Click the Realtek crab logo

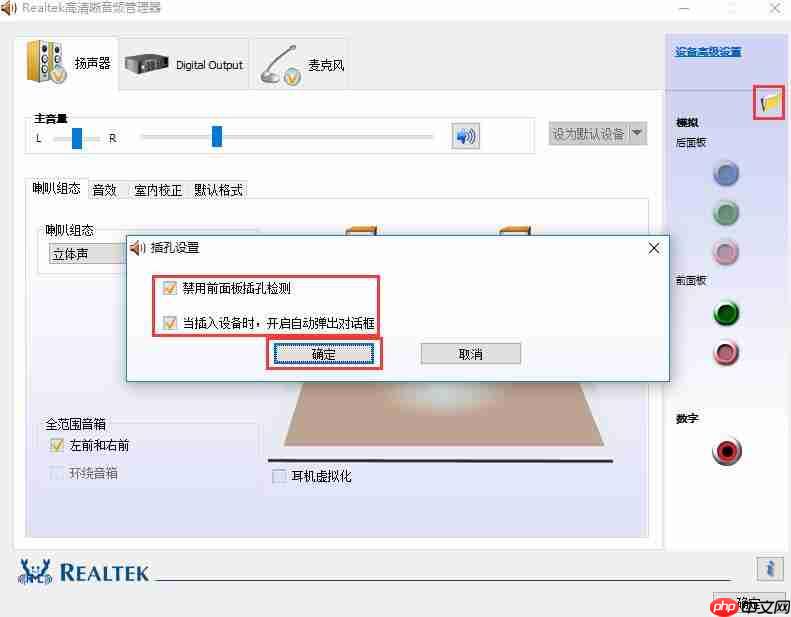[x=35, y=572]
